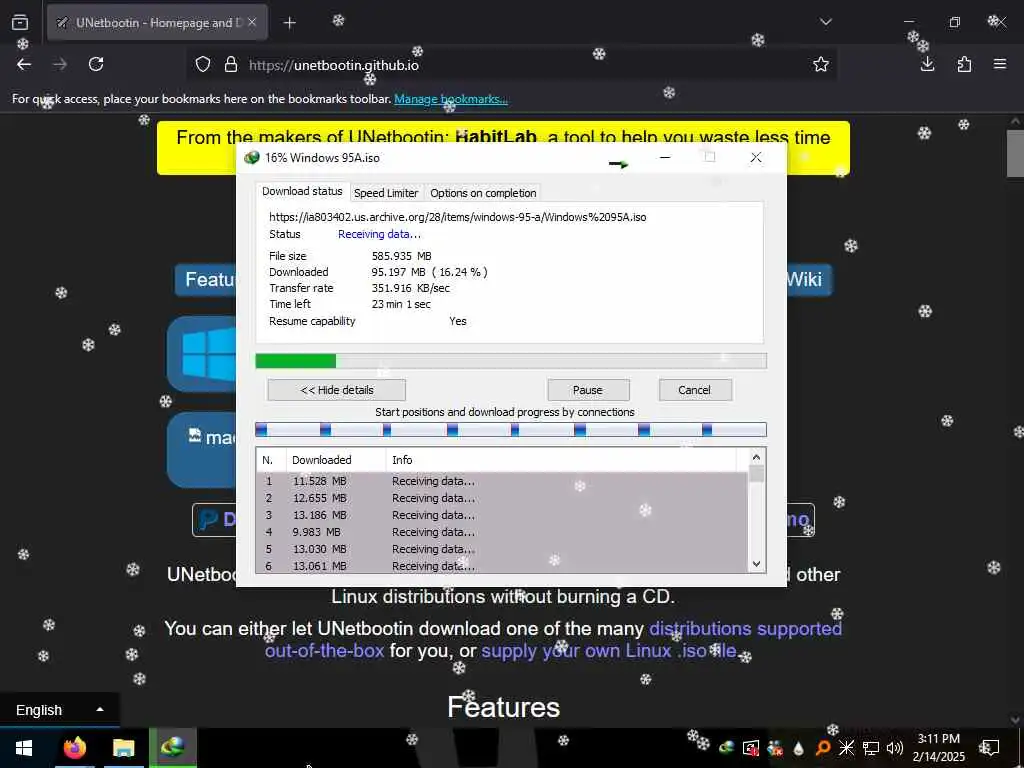Click the HabitLab yellow banner text
This screenshot has height=768, width=1024.
[504, 137]
